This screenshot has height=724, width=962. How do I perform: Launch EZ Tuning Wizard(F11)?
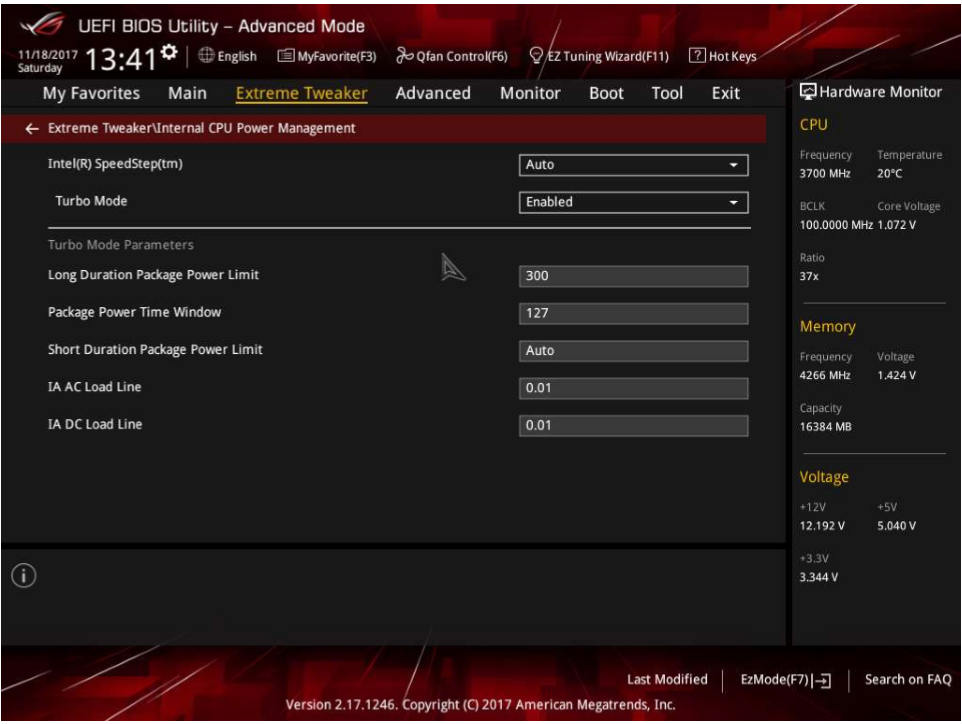[x=607, y=56]
